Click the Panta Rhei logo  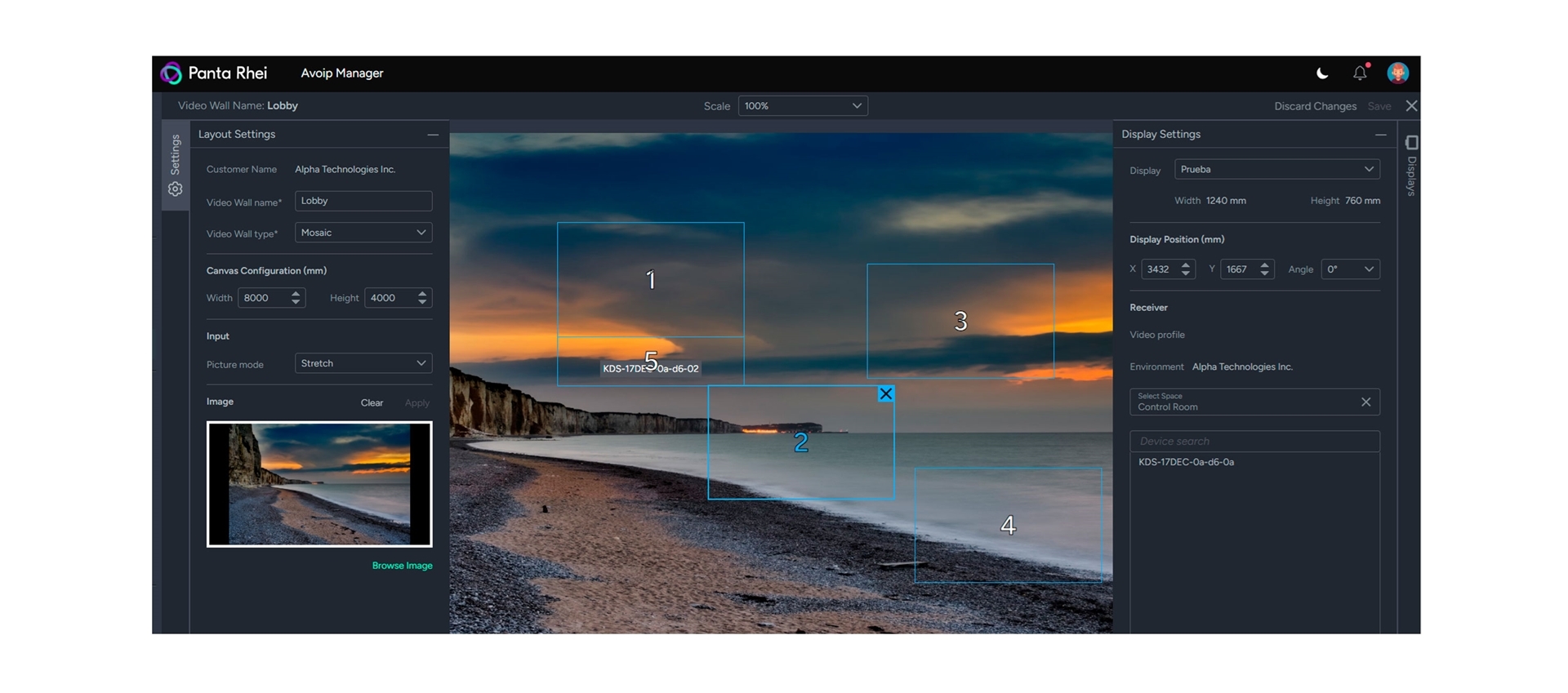point(171,73)
